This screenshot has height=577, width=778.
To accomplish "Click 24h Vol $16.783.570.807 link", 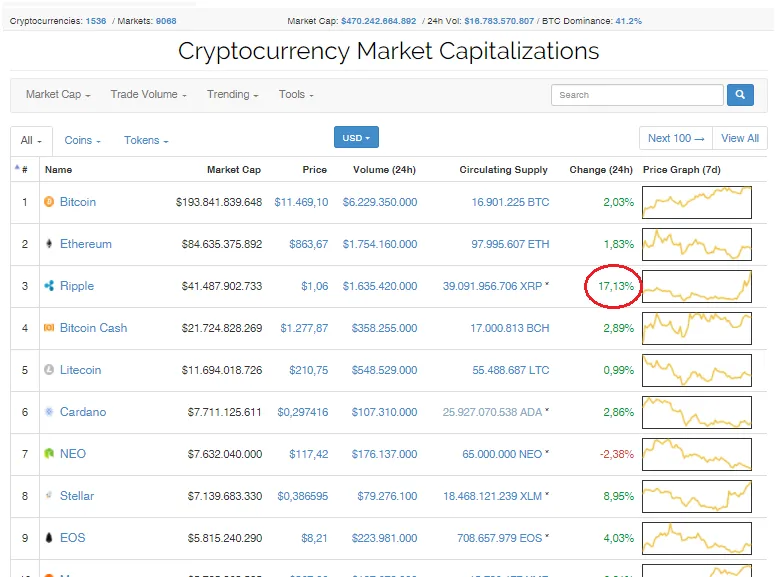I will pos(499,21).
